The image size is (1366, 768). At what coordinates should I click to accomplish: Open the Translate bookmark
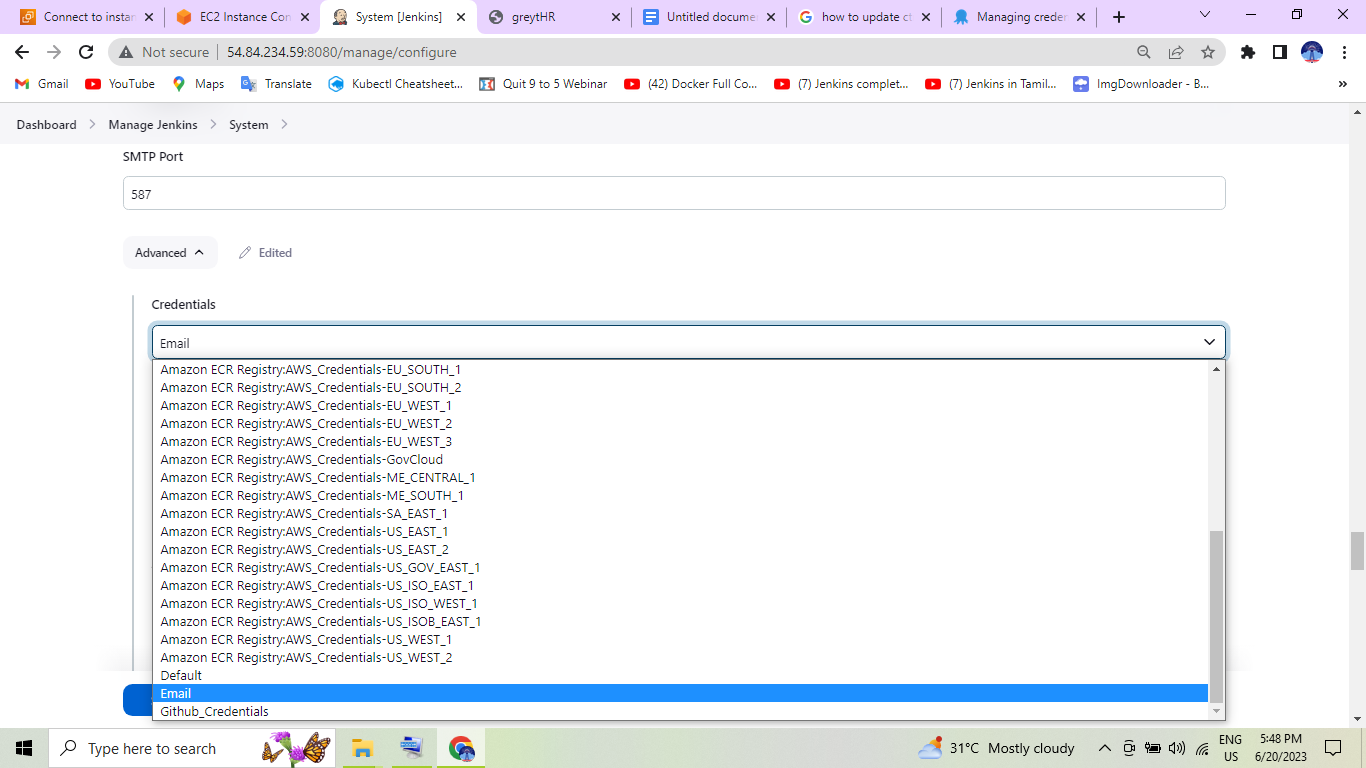pyautogui.click(x=276, y=84)
